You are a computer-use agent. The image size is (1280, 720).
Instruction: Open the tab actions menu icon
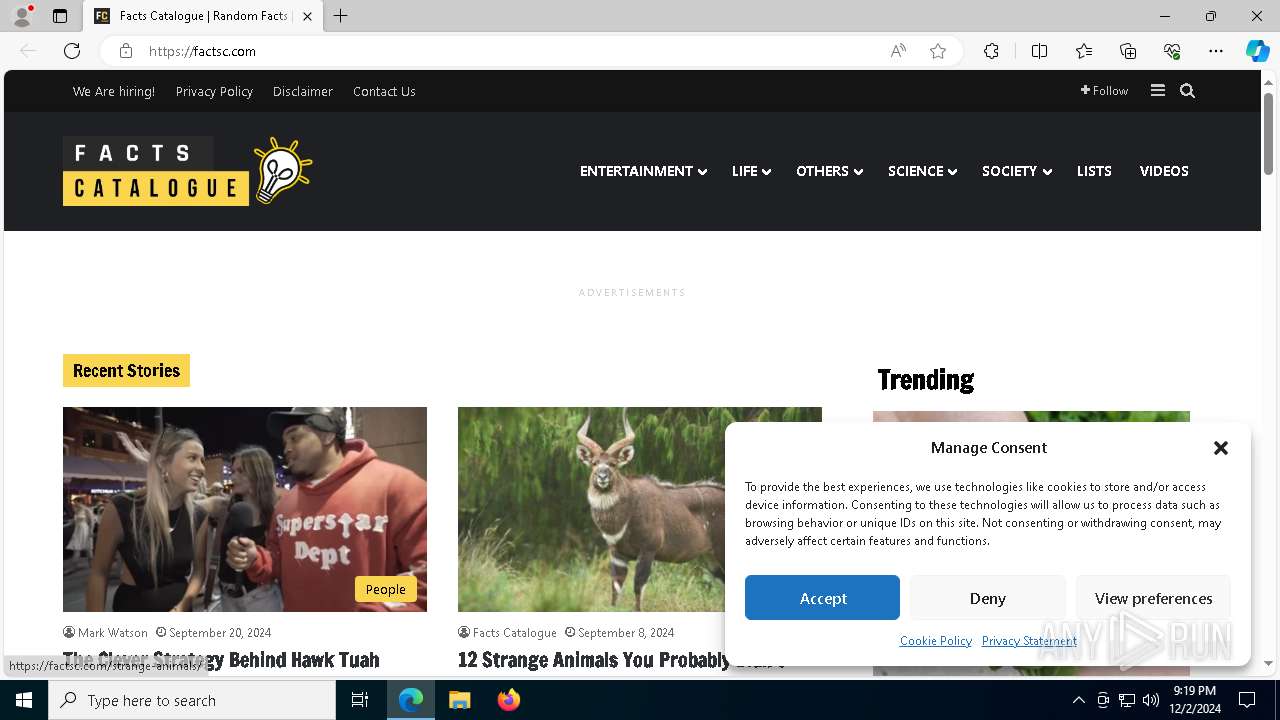pyautogui.click(x=60, y=16)
